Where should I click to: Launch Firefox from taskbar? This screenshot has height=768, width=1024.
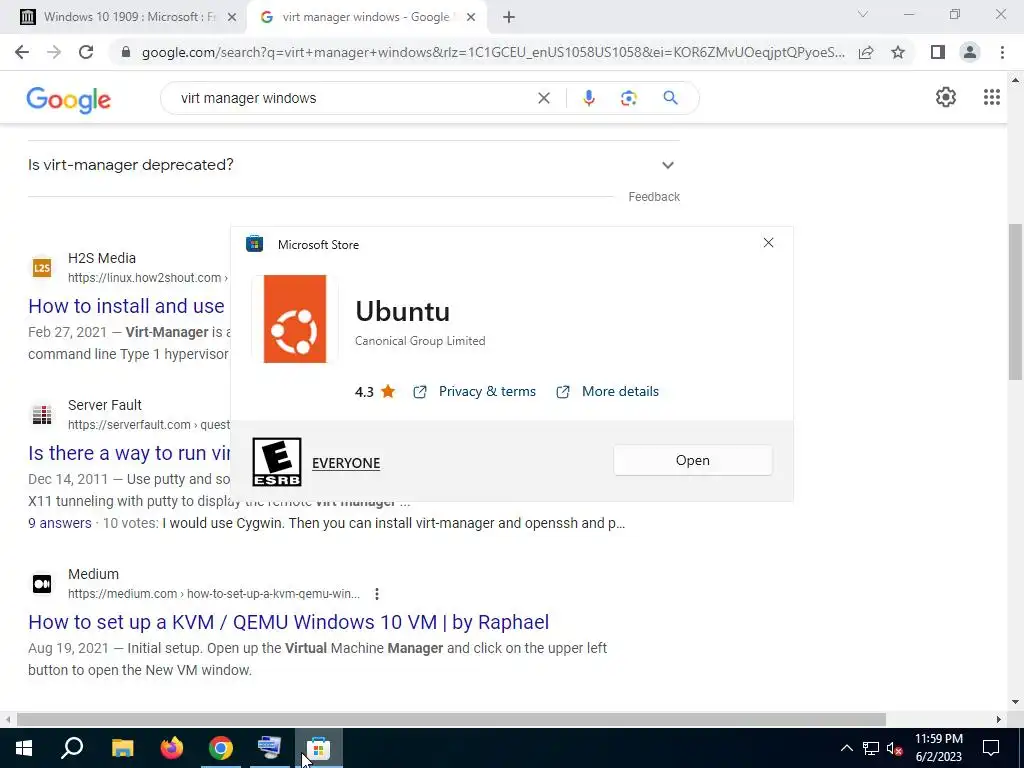click(x=172, y=748)
